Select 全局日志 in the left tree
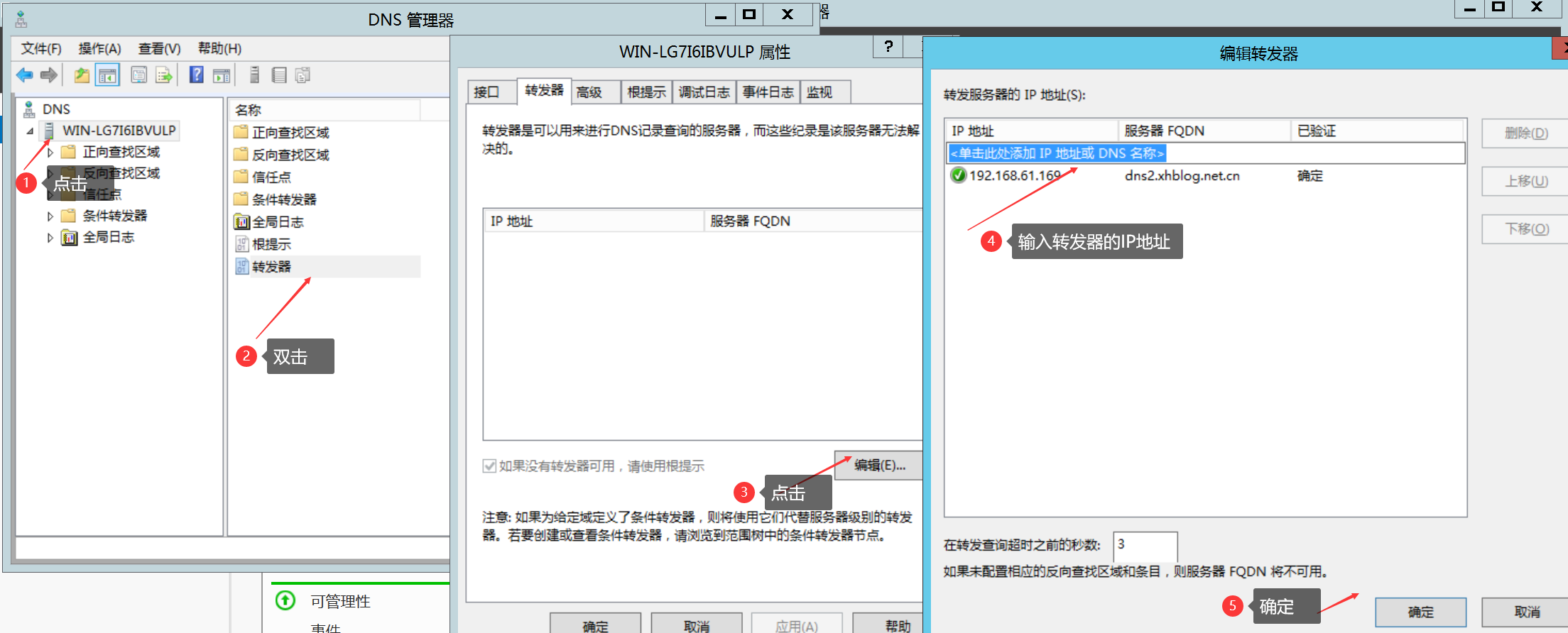This screenshot has width=1568, height=633. [109, 237]
